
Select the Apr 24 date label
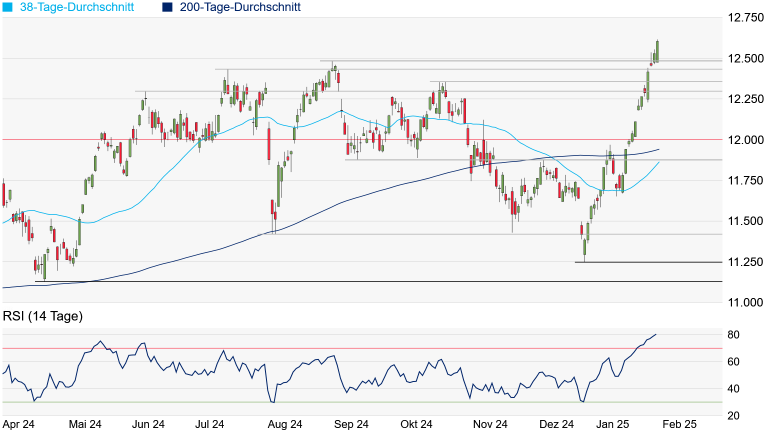(x=19, y=424)
